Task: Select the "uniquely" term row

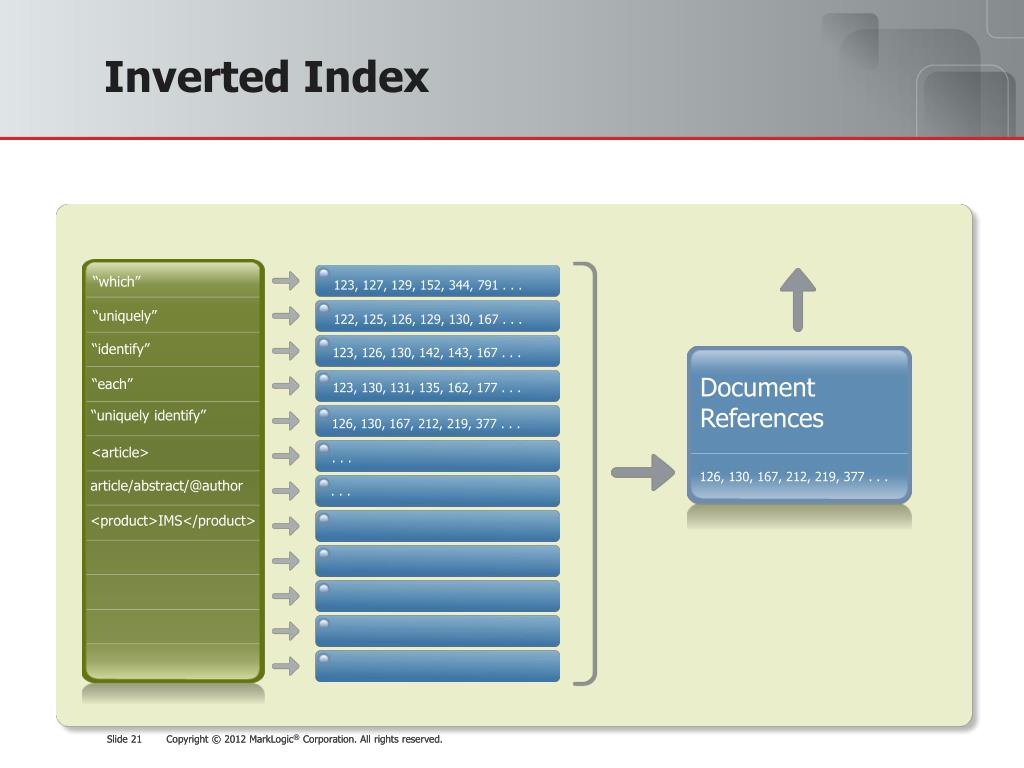Action: [173, 315]
